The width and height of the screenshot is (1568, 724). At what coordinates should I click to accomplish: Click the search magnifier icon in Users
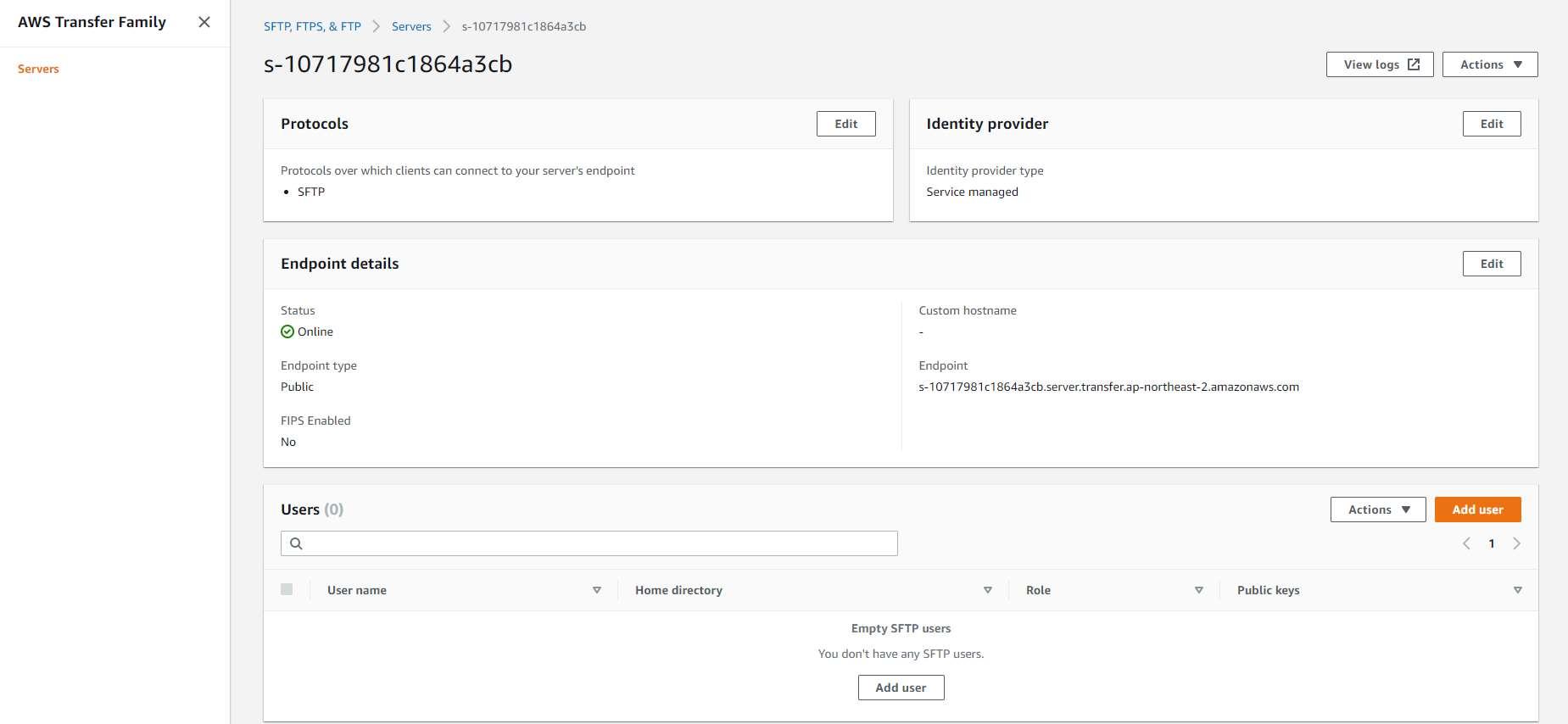tap(296, 543)
